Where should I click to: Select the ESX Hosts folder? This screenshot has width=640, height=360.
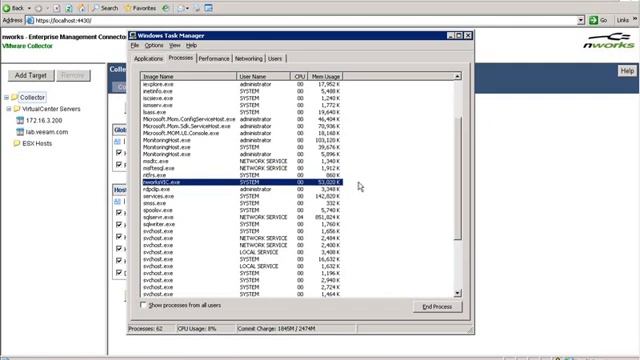coord(37,143)
